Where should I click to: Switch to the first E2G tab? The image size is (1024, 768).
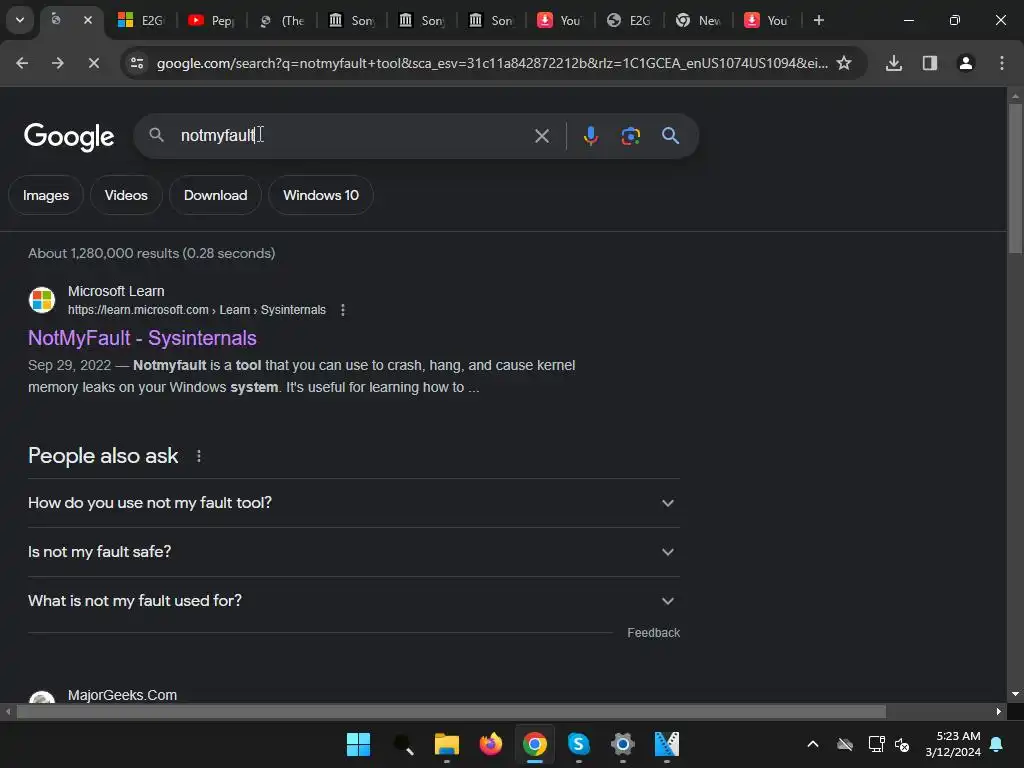141,20
